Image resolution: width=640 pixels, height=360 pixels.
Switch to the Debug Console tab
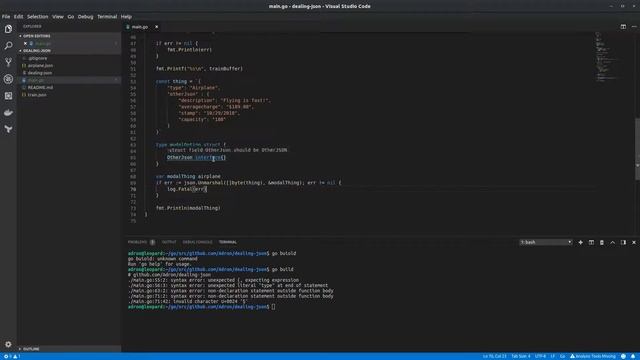click(198, 242)
